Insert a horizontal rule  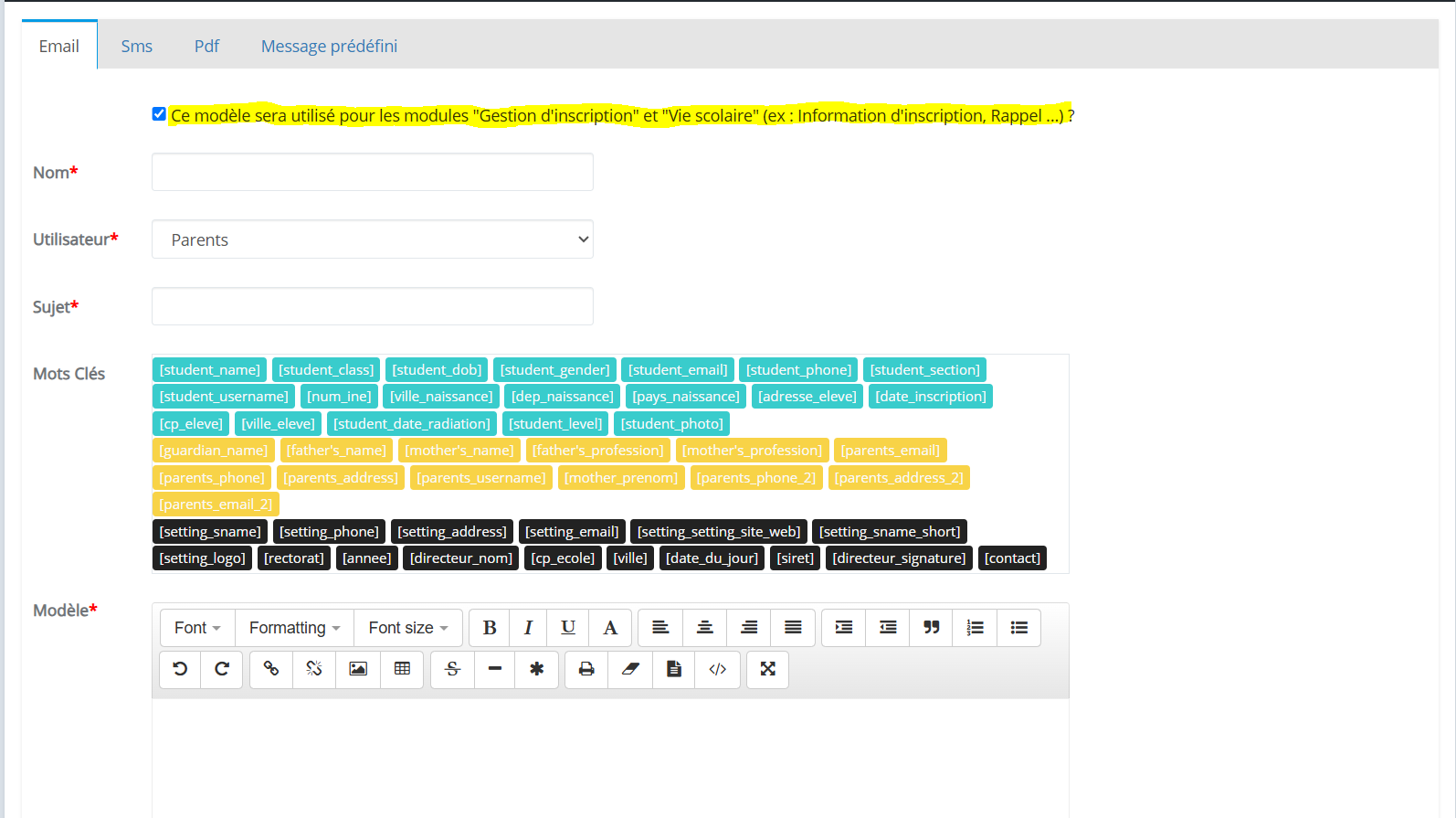click(495, 669)
